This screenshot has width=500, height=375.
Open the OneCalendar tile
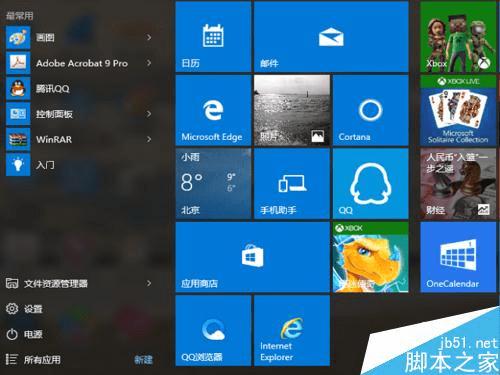[x=458, y=257]
